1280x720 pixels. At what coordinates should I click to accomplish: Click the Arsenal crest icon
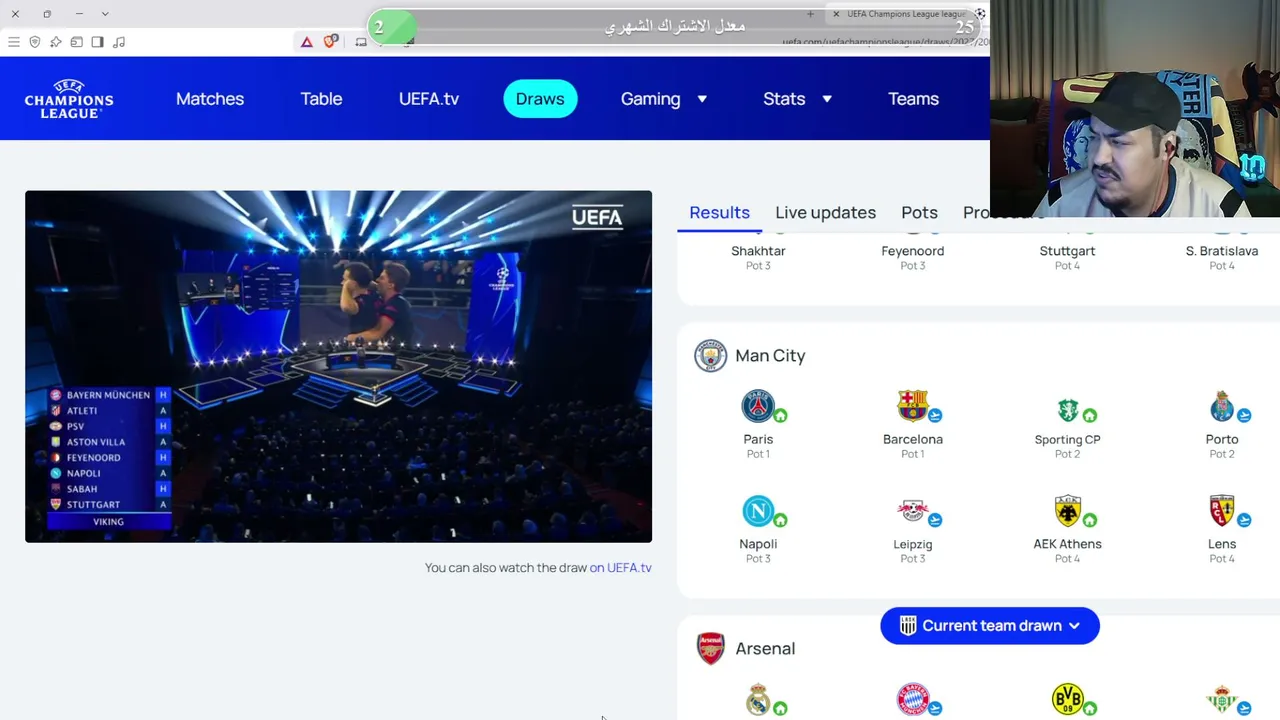[711, 648]
